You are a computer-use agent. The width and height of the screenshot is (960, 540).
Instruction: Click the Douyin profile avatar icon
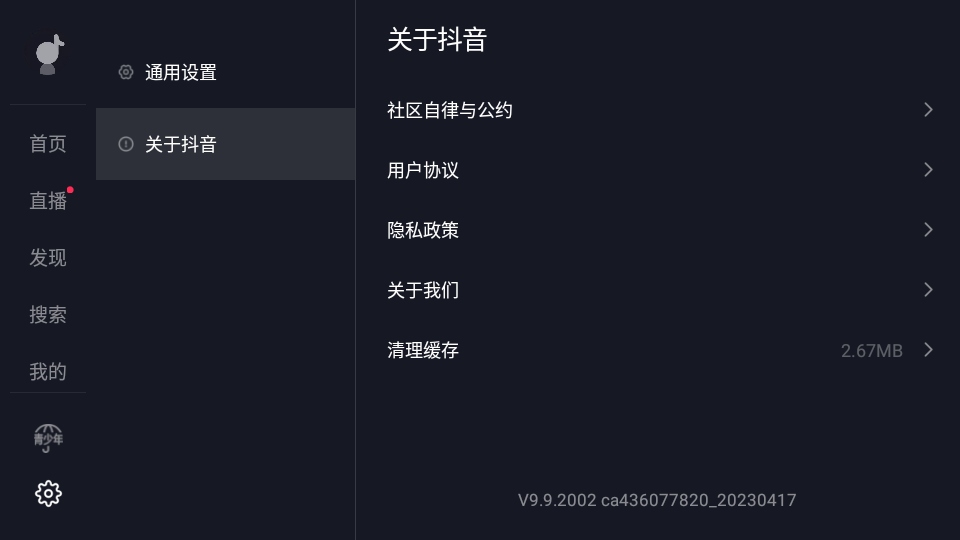point(48,55)
